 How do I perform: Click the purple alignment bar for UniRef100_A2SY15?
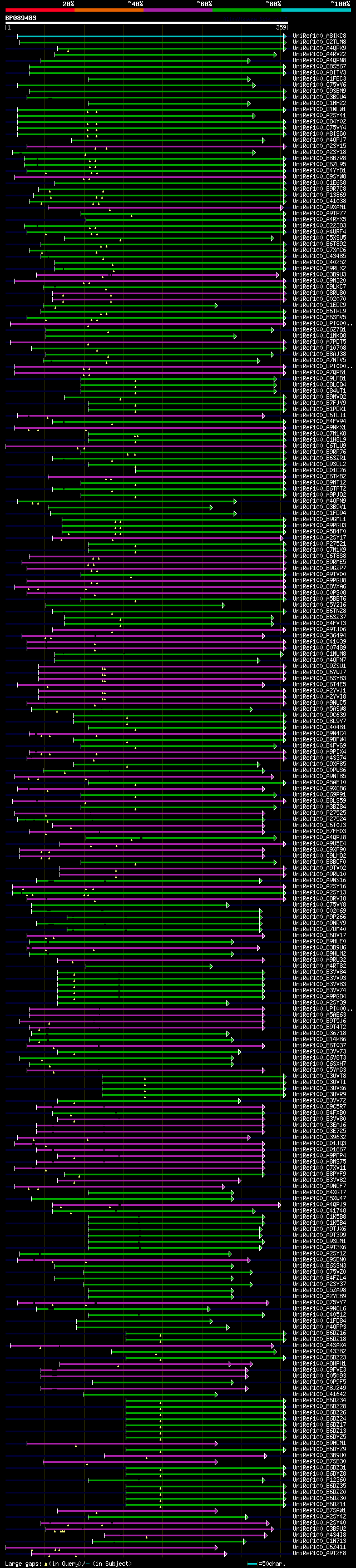156,146
